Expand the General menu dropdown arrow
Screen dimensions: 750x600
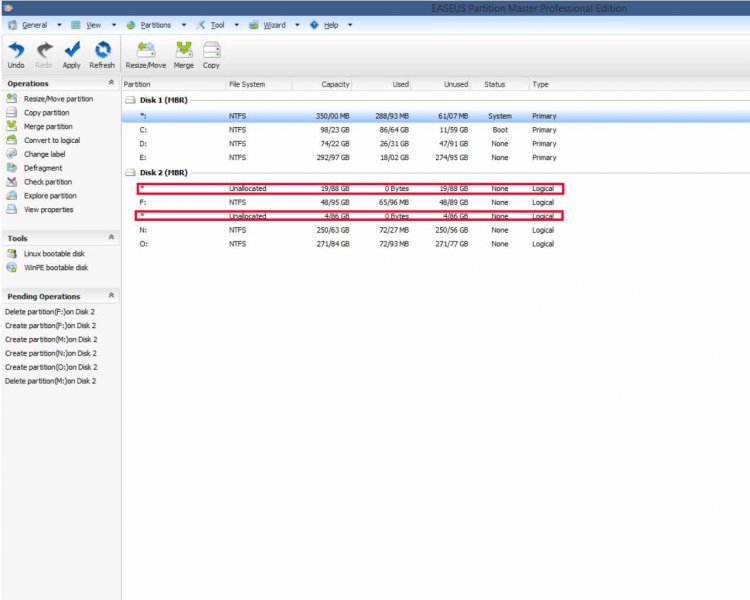pyautogui.click(x=59, y=25)
